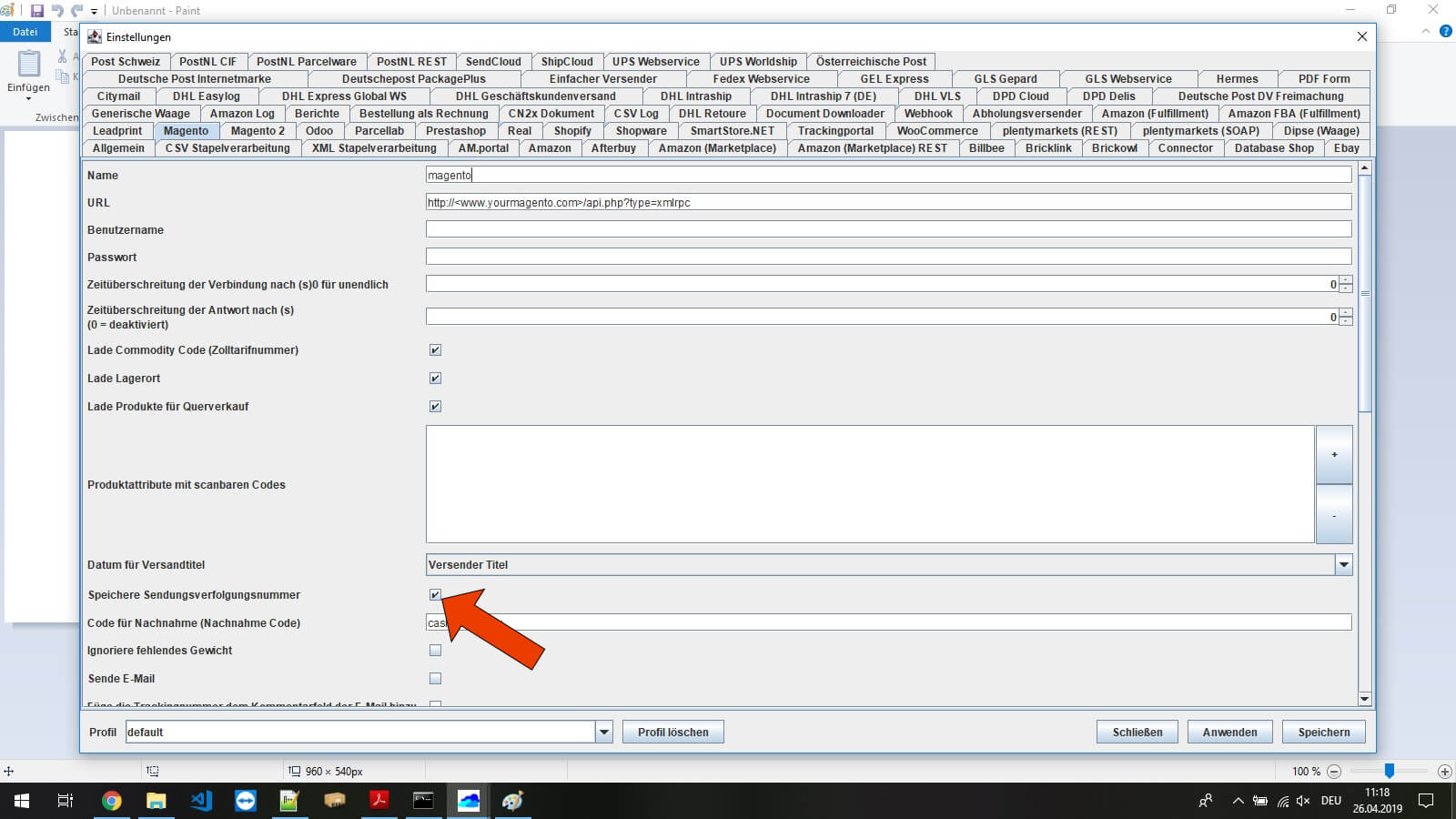Click settings panel vertical scrollbar thumb
The image size is (1456, 819).
pyautogui.click(x=1364, y=293)
